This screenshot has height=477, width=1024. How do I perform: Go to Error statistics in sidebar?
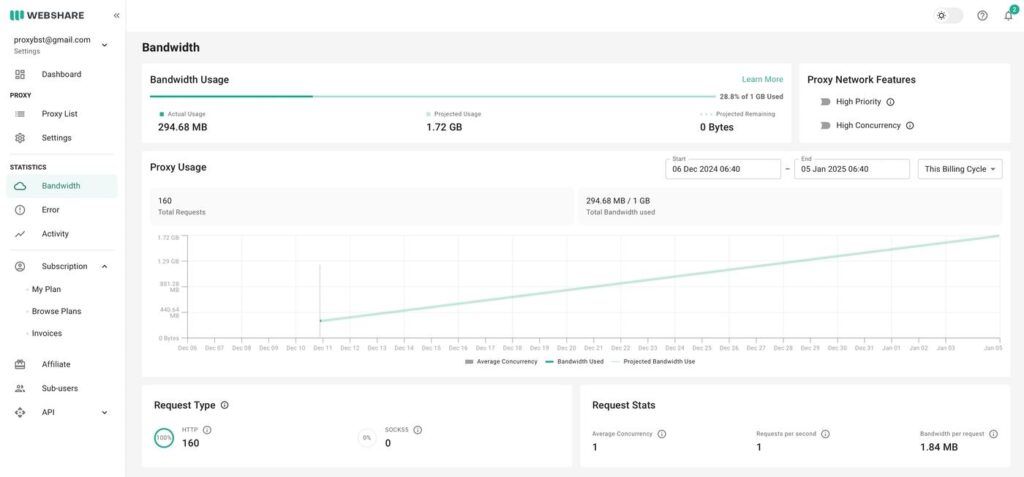pyautogui.click(x=50, y=210)
